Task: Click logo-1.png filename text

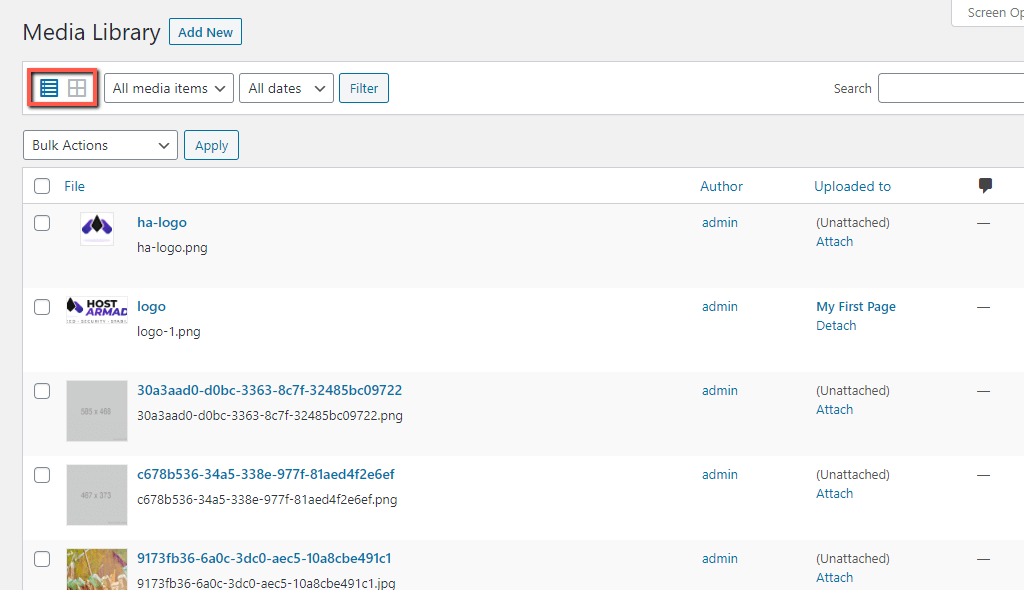Action: point(168,331)
